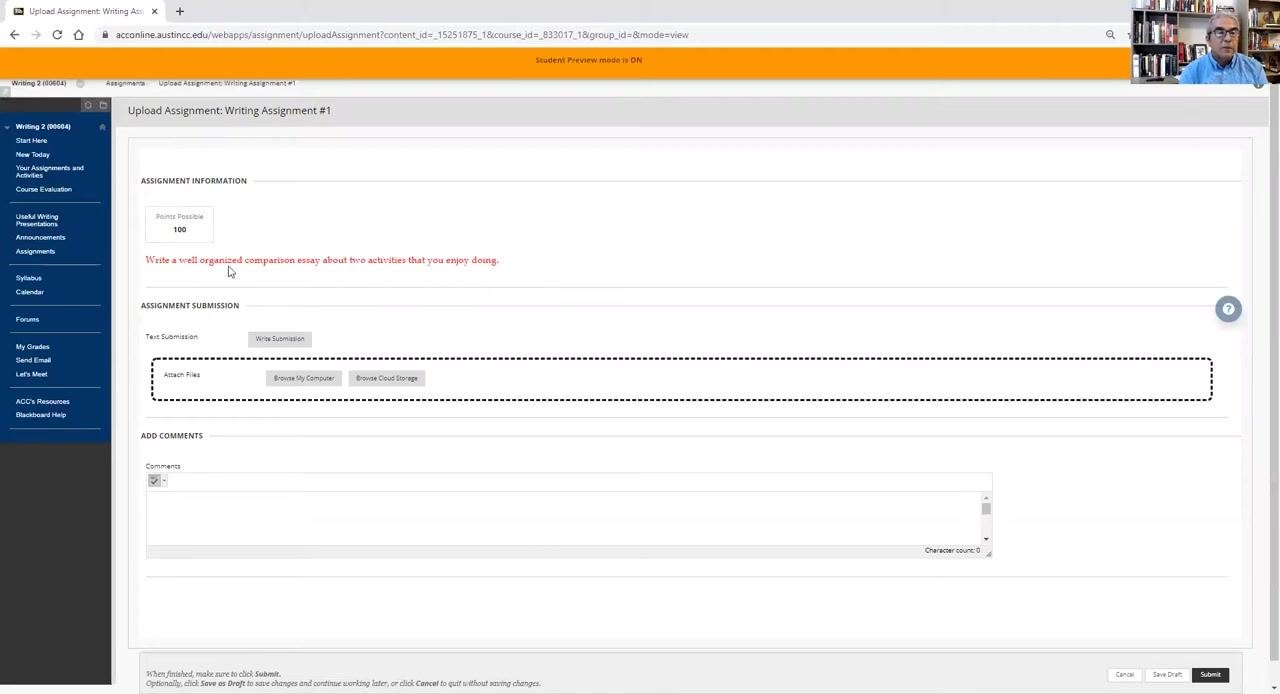
Task: Click the course menu folder view icon
Action: [x=102, y=105]
